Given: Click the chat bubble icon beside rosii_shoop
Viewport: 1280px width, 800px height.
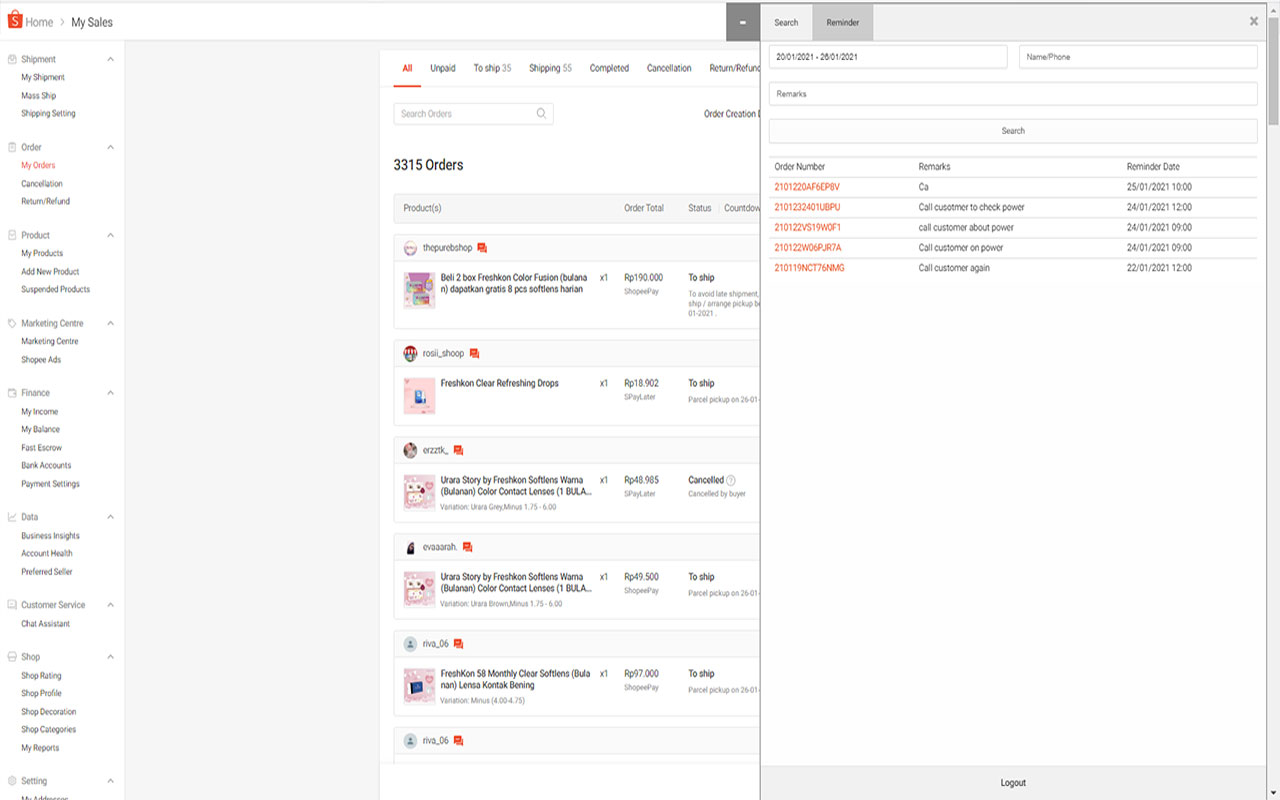Looking at the screenshot, I should 475,353.
